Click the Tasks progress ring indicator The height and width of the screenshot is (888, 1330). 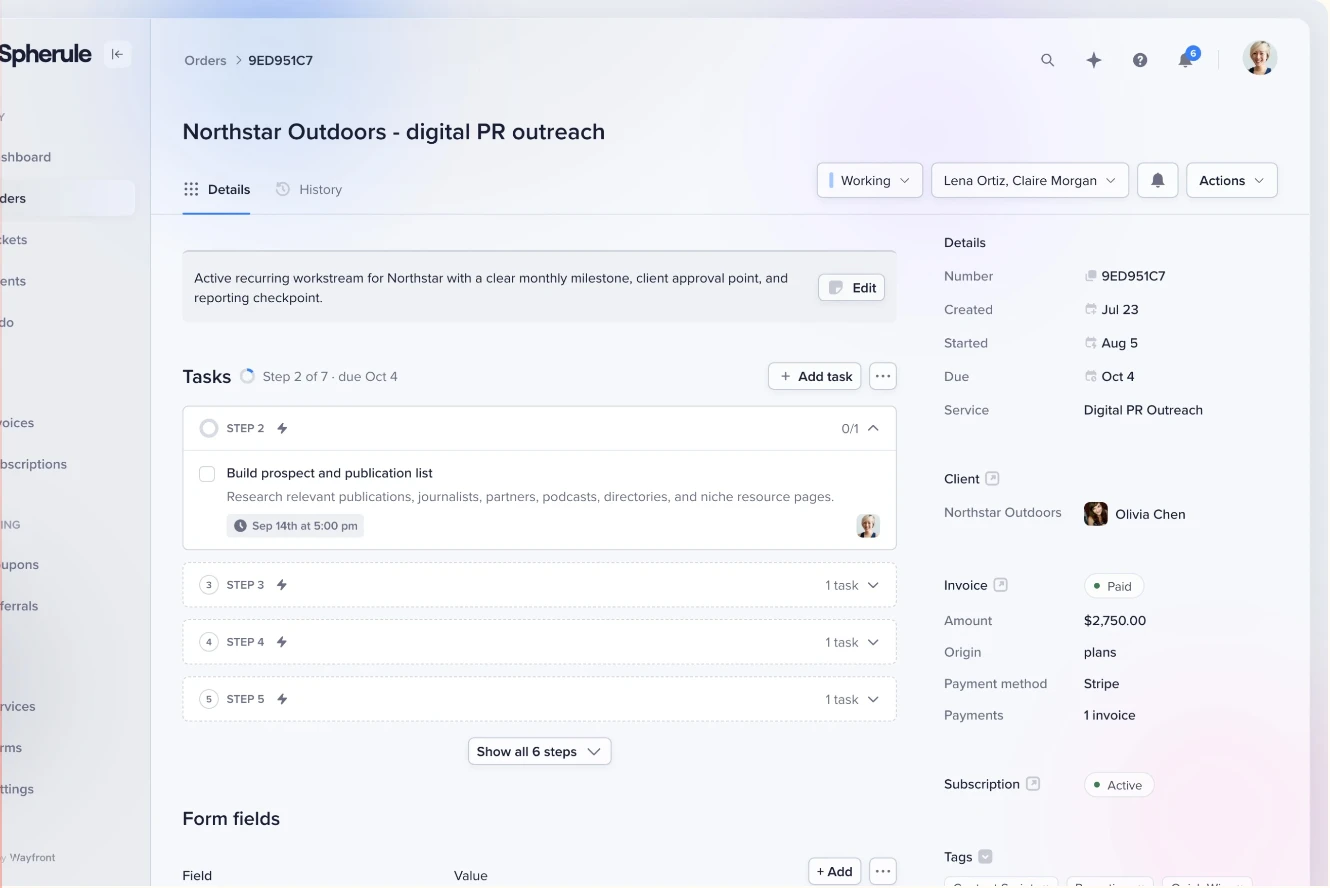tap(248, 376)
